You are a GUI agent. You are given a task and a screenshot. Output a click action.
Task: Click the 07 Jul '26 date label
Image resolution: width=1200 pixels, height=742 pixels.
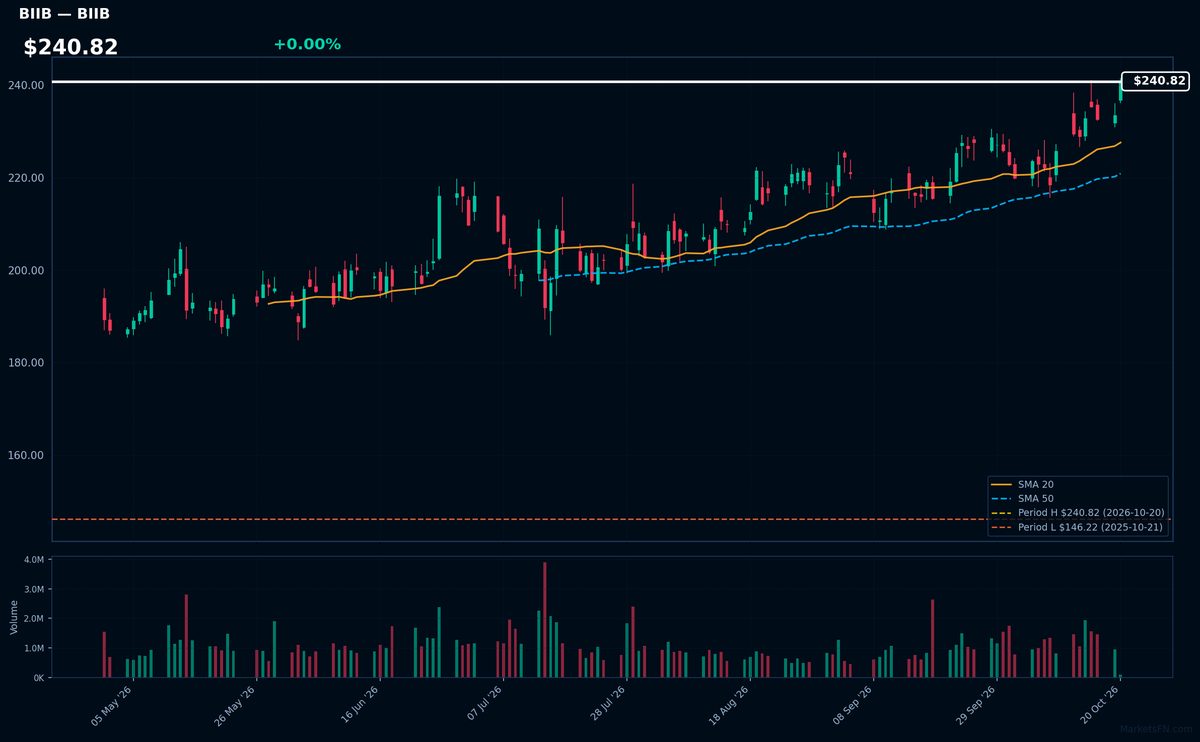(482, 705)
